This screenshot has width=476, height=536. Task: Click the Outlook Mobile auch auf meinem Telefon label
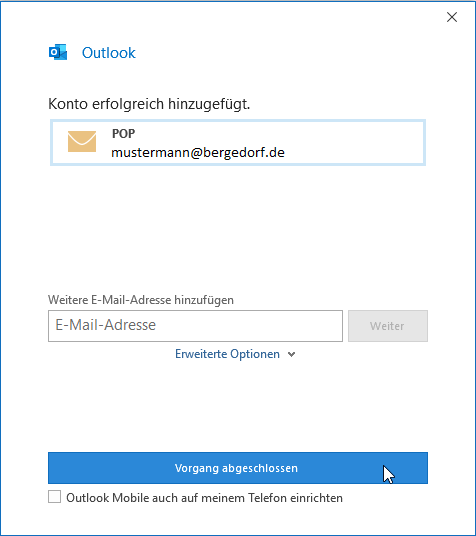[204, 498]
